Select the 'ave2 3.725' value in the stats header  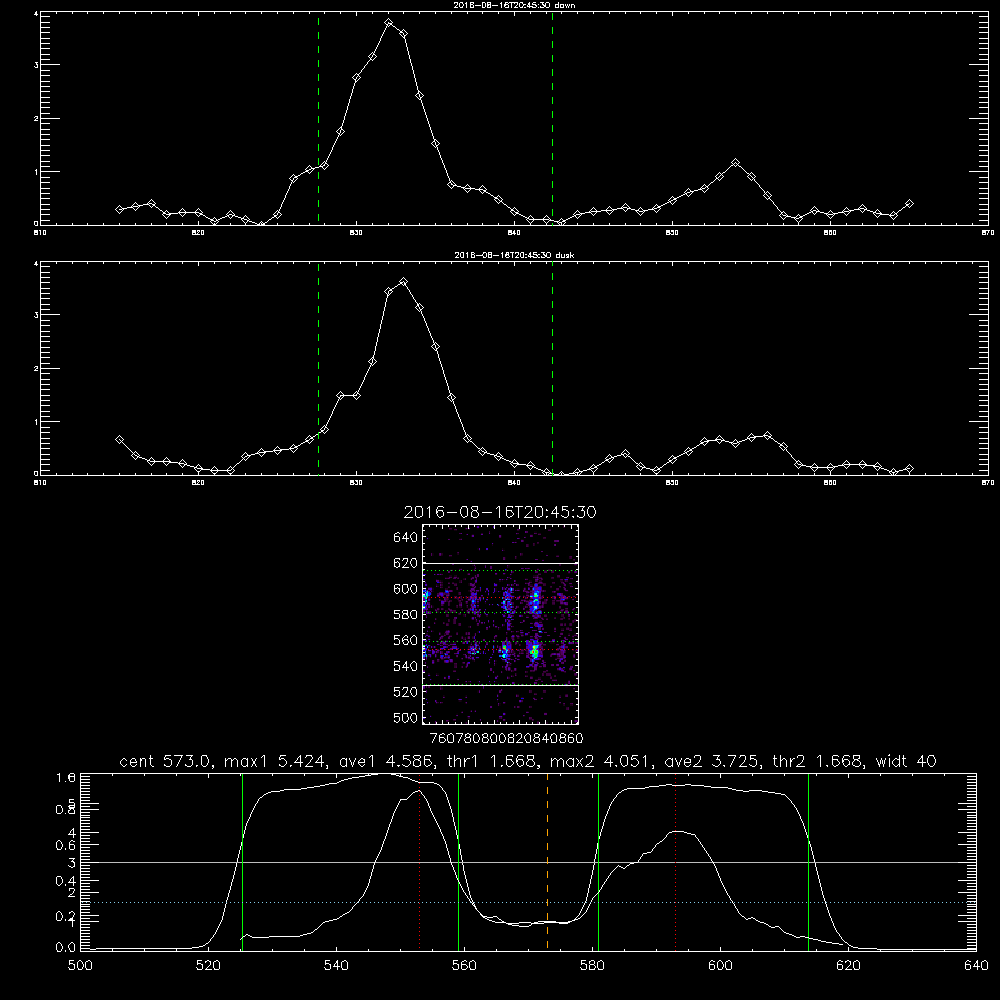pyautogui.click(x=712, y=761)
